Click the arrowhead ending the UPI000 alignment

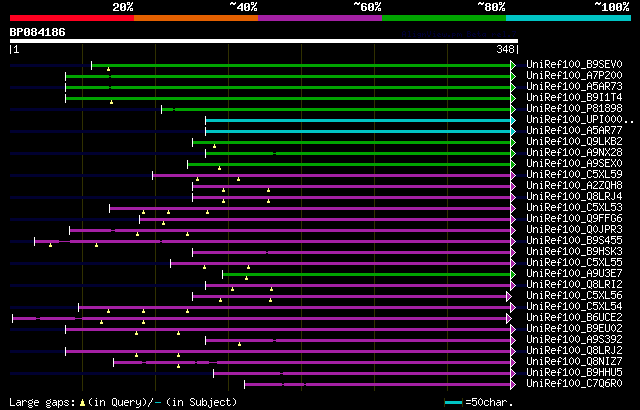[x=513, y=120]
